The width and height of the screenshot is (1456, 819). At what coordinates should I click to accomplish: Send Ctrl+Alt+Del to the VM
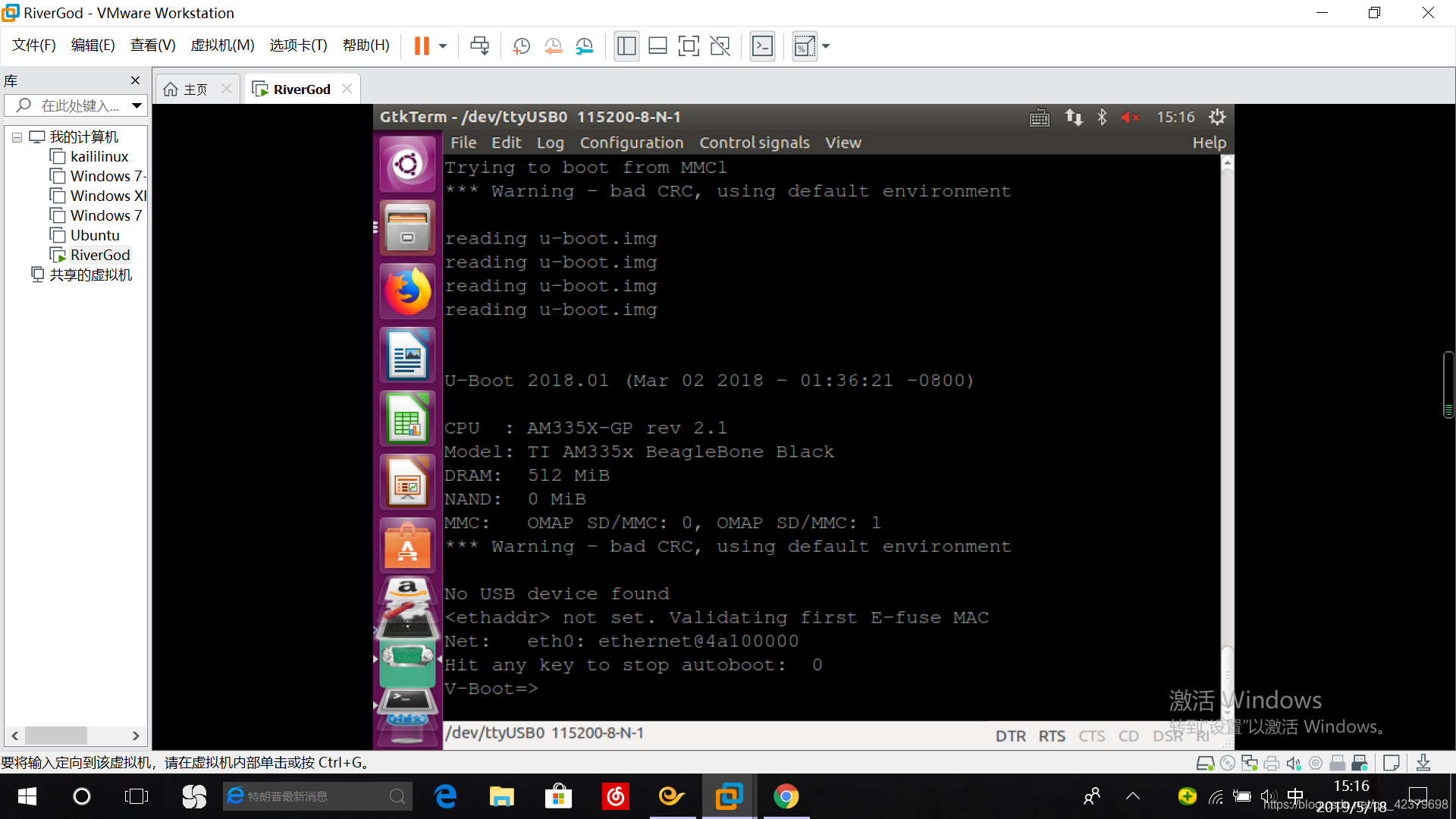pos(479,46)
